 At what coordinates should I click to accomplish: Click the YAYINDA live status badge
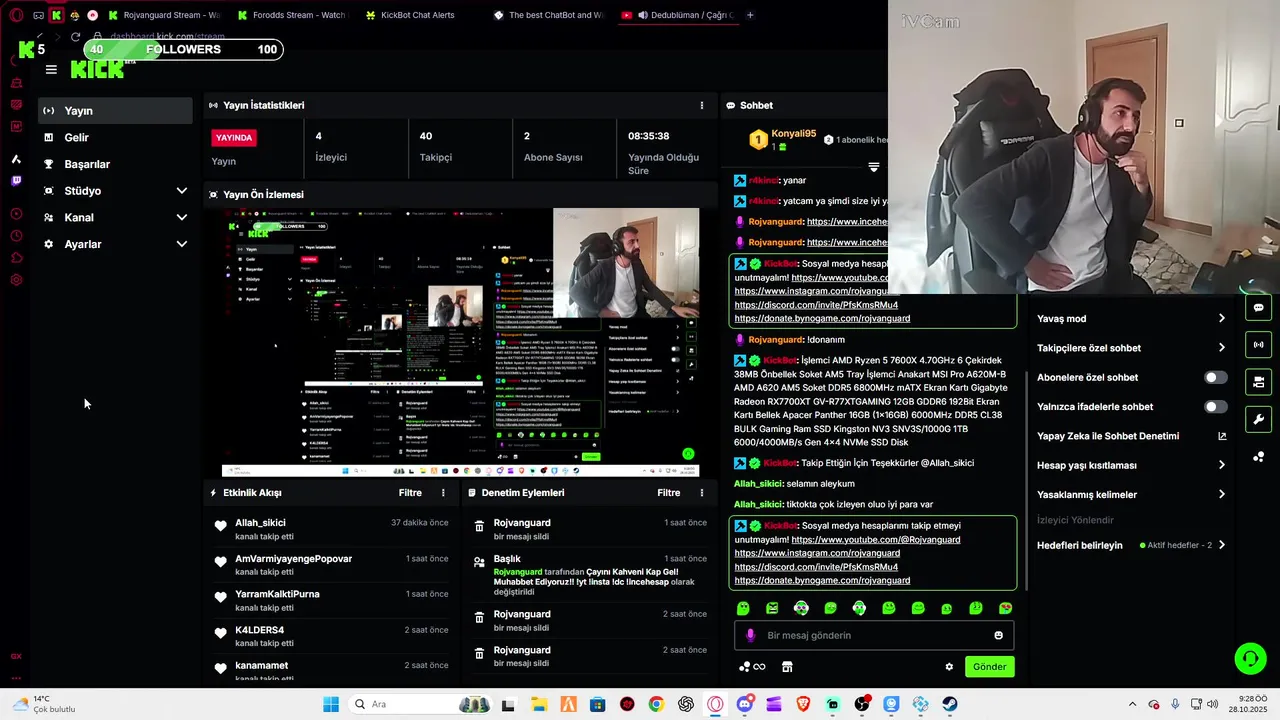point(234,138)
